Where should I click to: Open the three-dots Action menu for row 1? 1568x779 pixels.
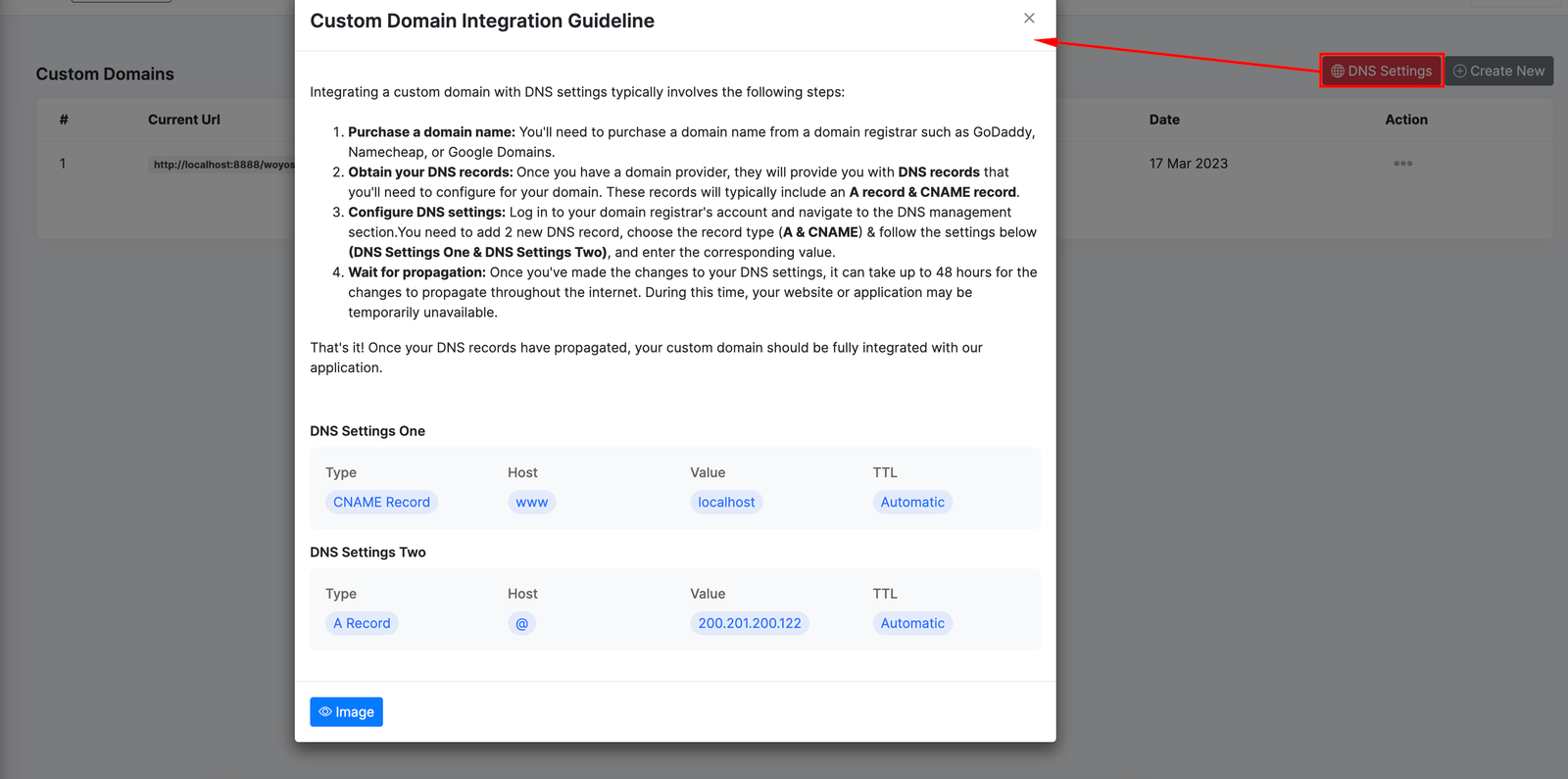pos(1402,164)
